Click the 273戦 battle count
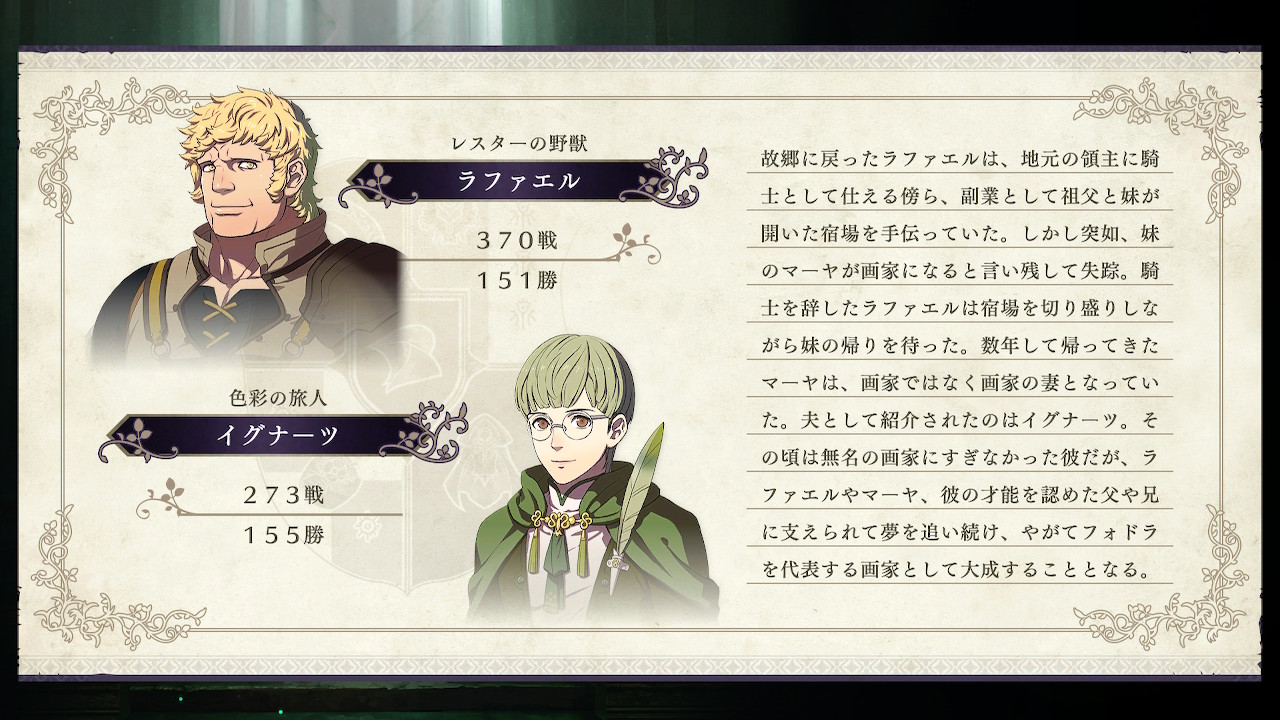1280x720 pixels. tap(283, 494)
